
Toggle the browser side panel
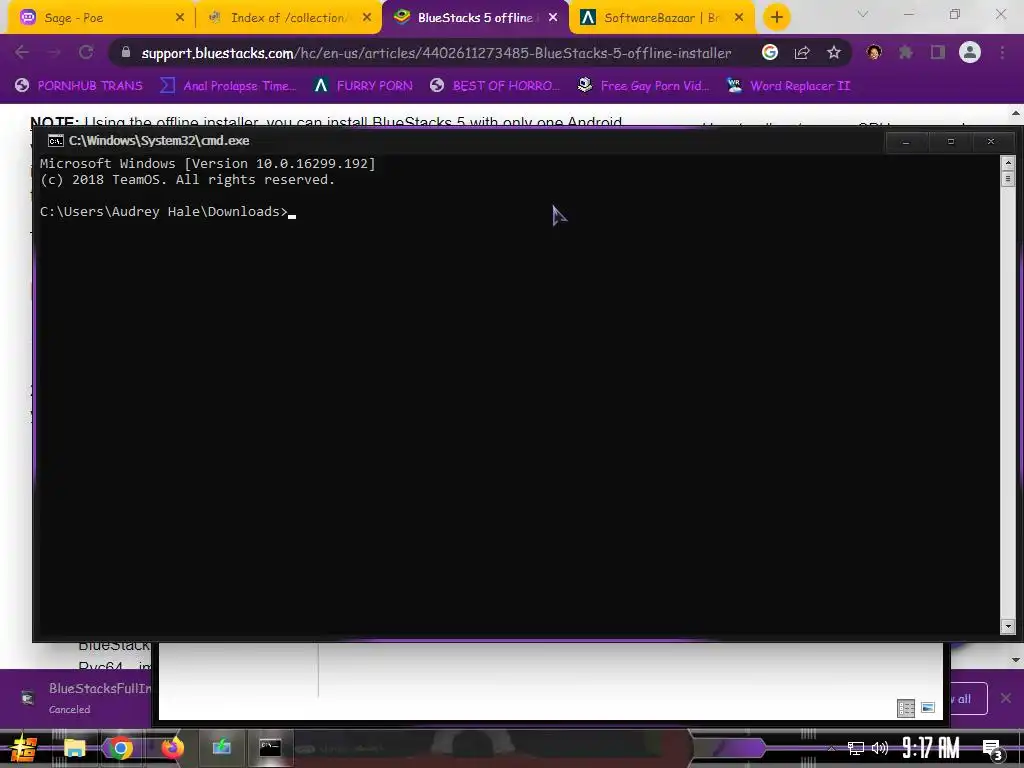938,52
